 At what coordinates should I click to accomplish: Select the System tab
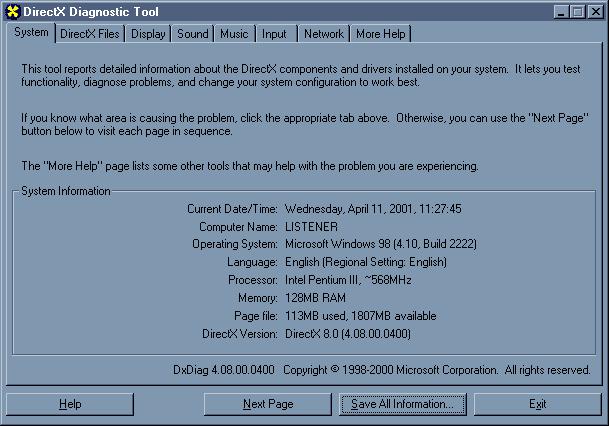tap(31, 33)
